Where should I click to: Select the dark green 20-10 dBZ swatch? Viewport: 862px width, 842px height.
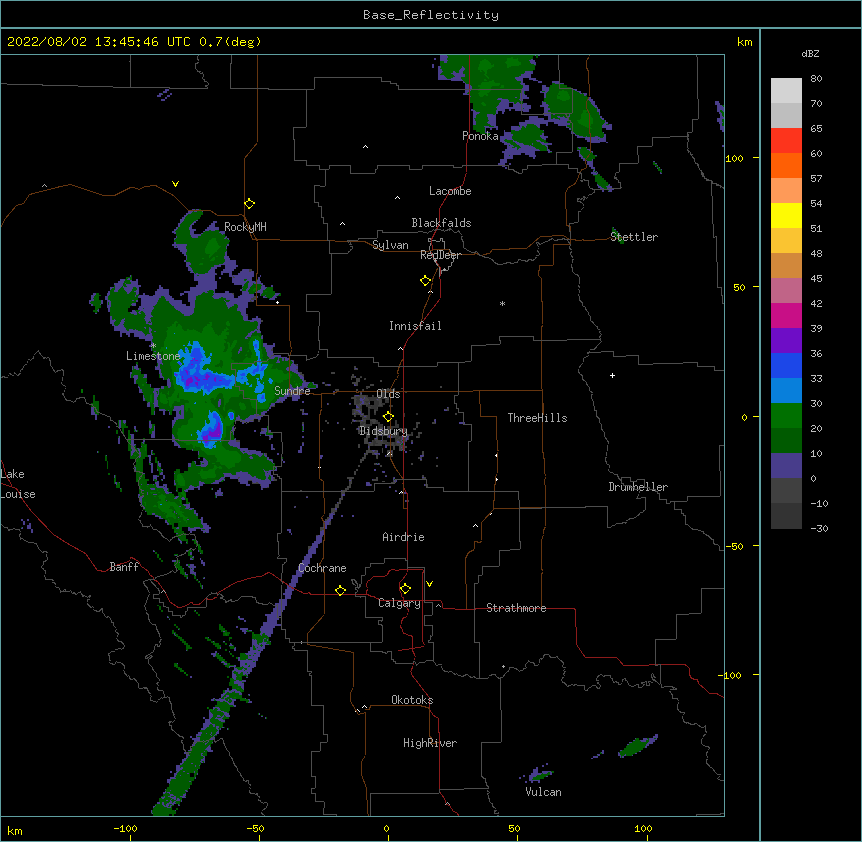pyautogui.click(x=786, y=441)
